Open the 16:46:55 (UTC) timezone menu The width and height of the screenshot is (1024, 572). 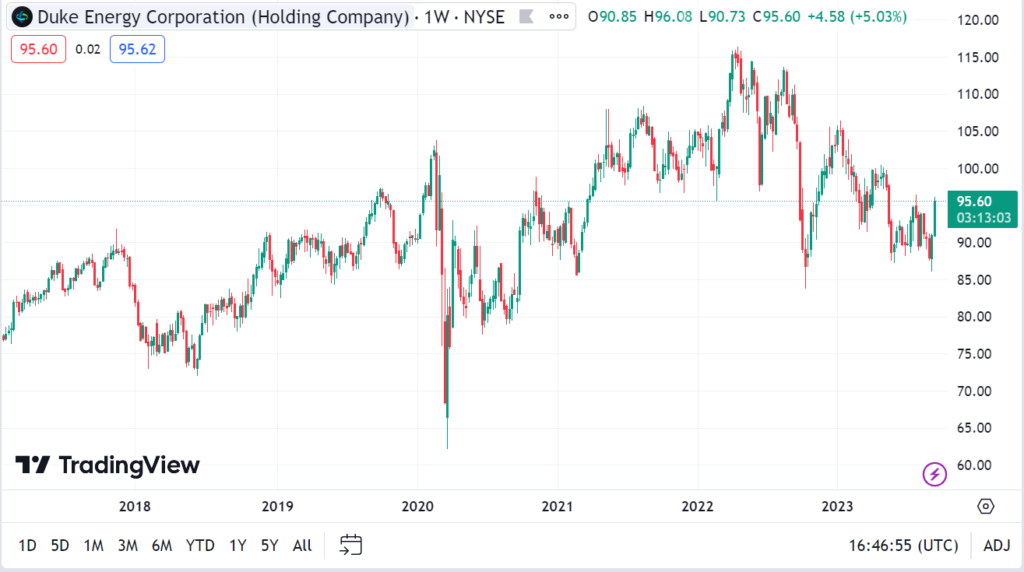(903, 545)
